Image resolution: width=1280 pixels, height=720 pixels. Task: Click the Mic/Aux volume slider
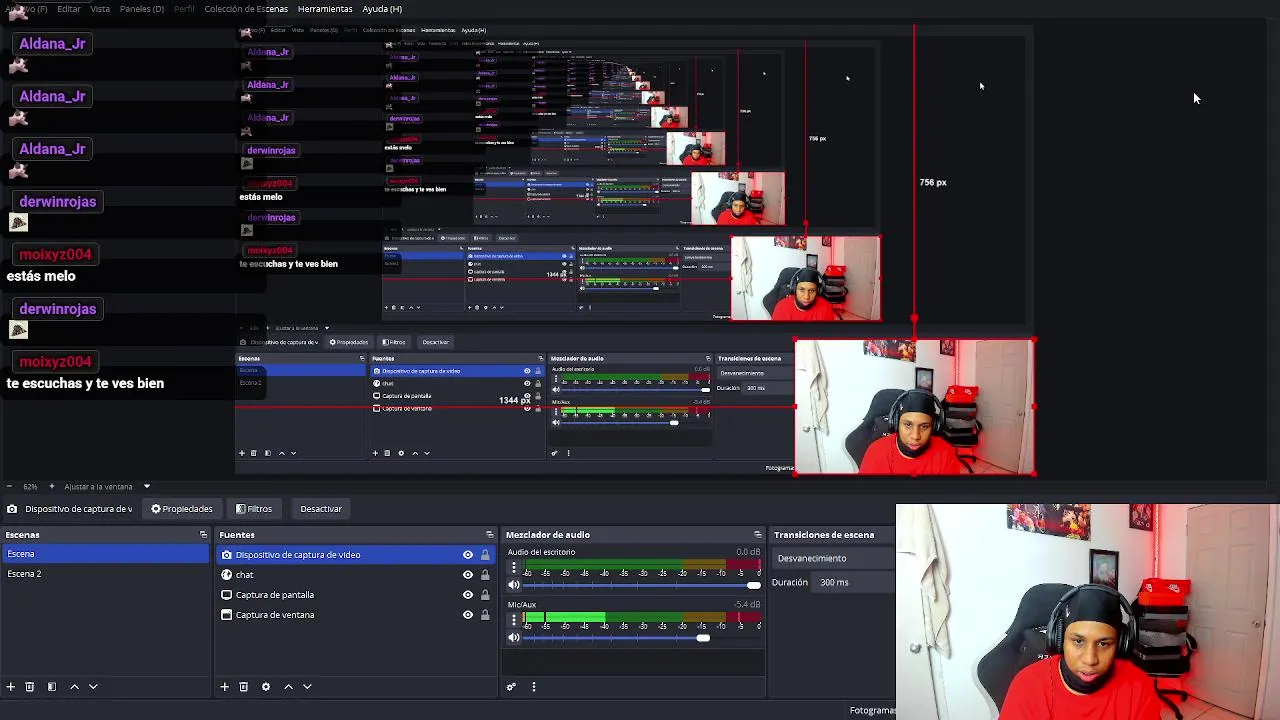pyautogui.click(x=642, y=638)
